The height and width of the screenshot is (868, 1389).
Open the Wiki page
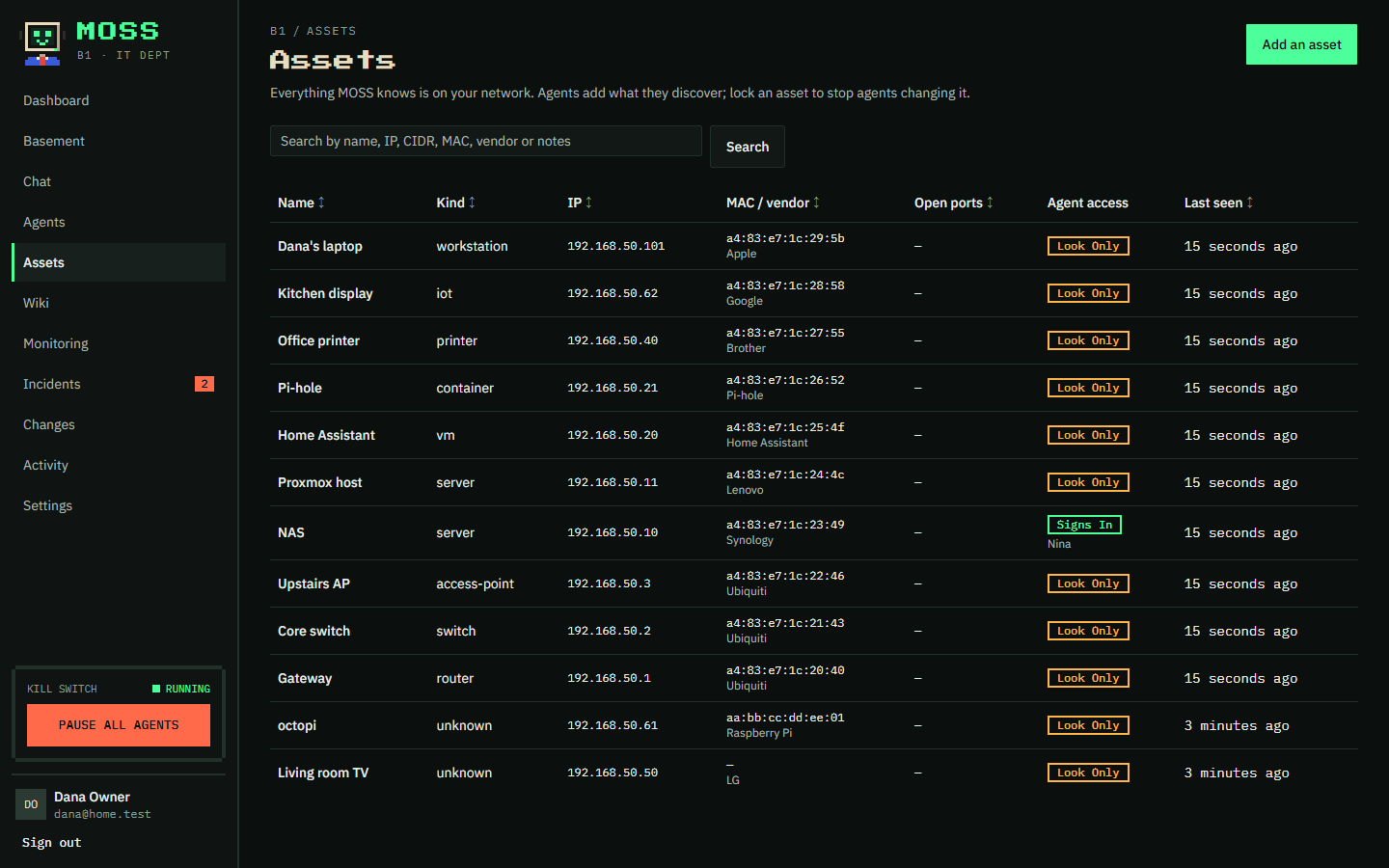pyautogui.click(x=119, y=303)
